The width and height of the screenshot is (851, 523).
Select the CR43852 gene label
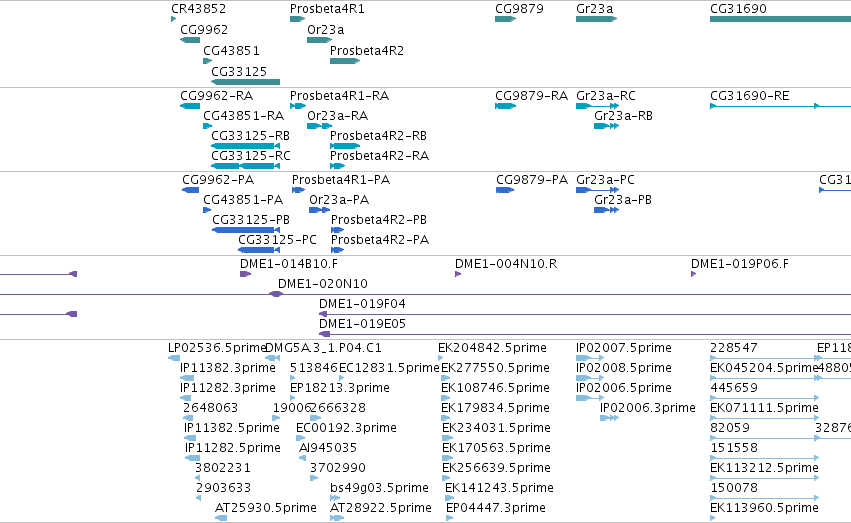pos(199,9)
